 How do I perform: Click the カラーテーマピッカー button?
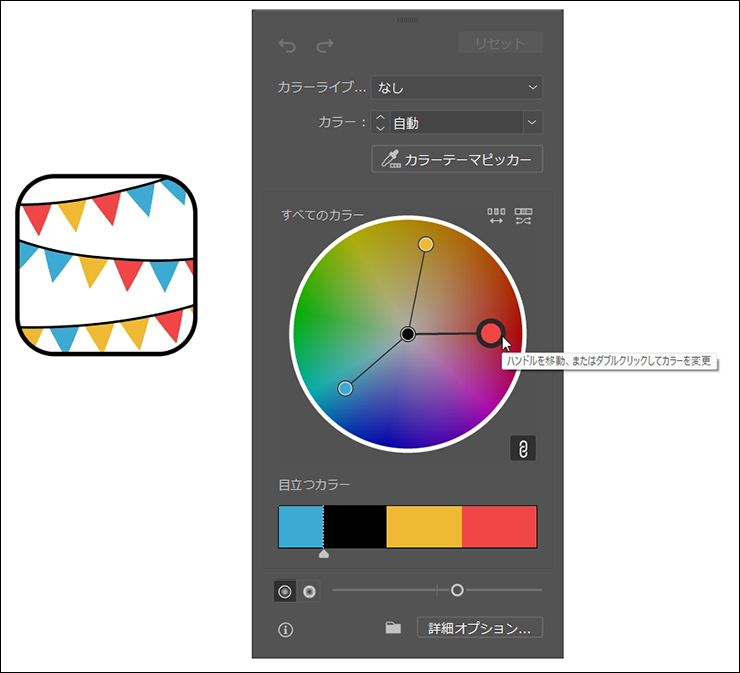(x=456, y=159)
